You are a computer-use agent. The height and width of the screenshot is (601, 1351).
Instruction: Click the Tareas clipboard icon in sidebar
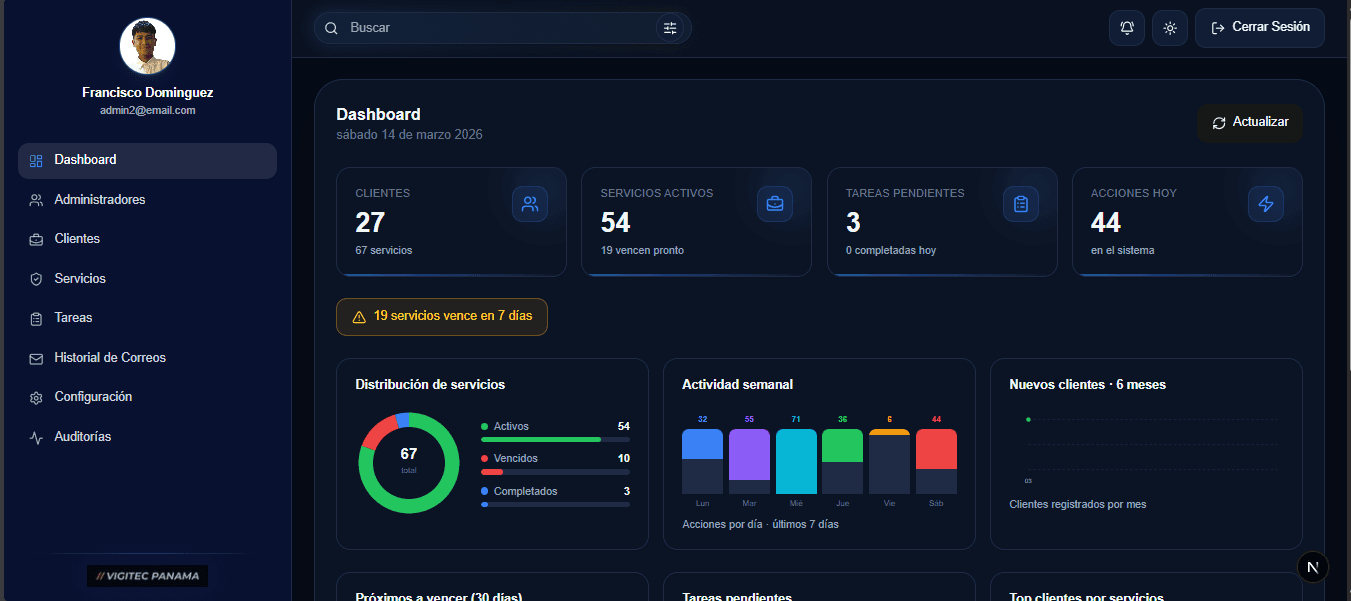36,318
